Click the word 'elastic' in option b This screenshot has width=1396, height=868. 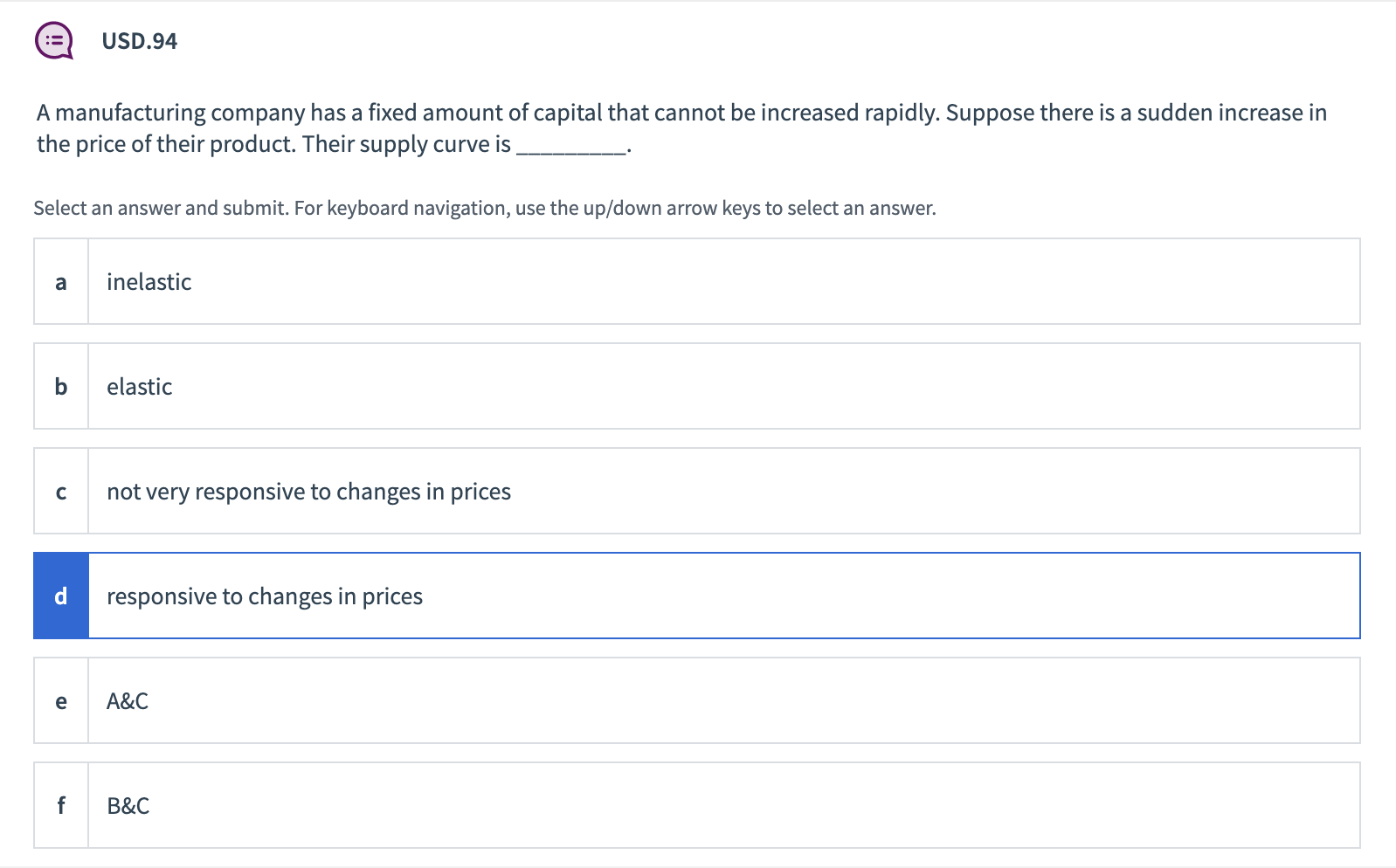pos(140,387)
